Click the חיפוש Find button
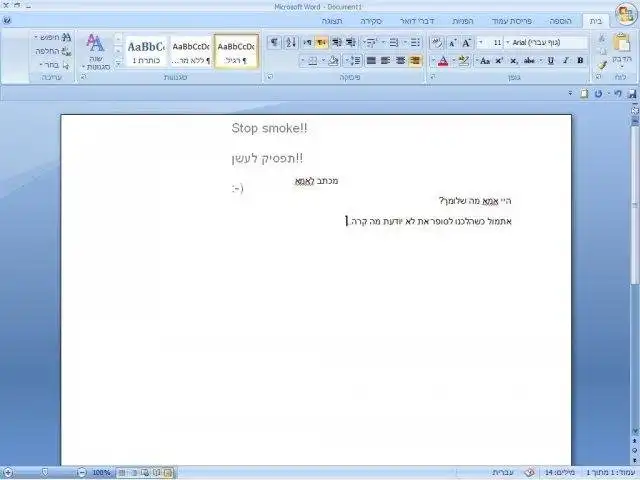 53,38
